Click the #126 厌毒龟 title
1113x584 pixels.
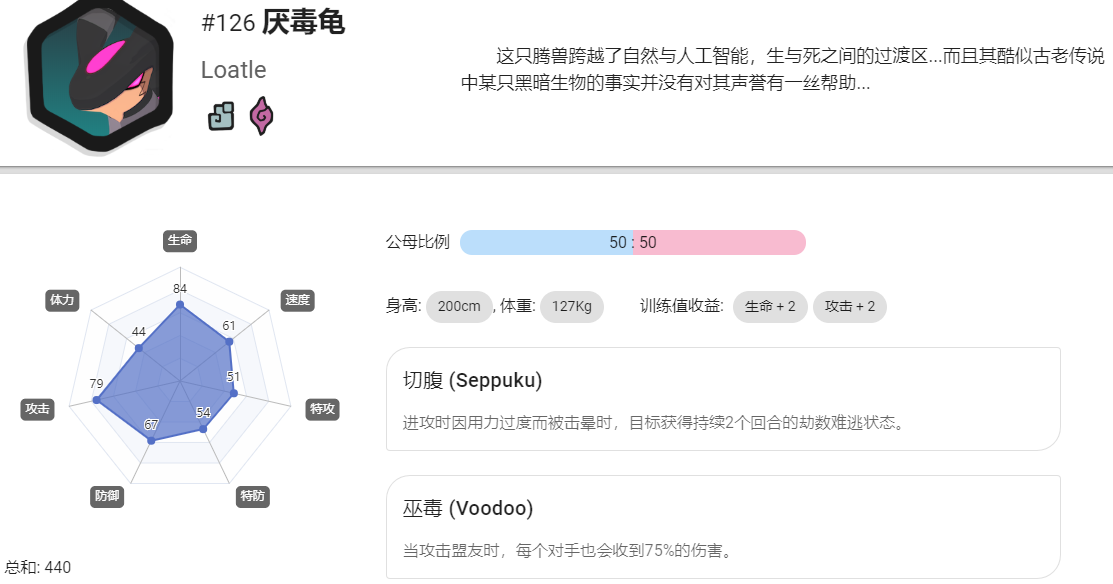pos(273,23)
